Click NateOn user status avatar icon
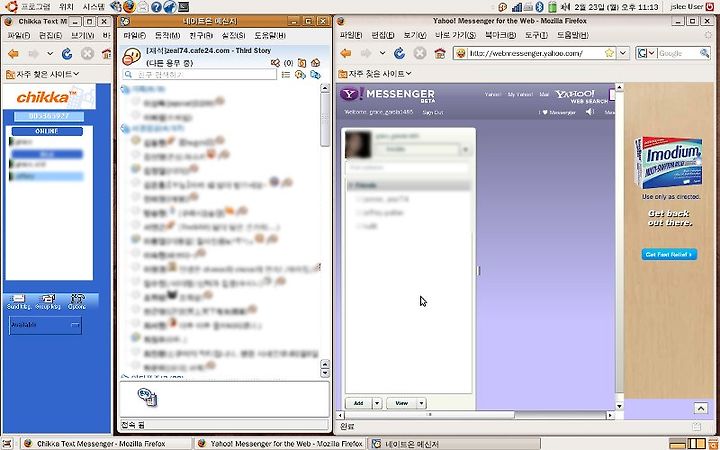The height and width of the screenshot is (450, 720). coord(131,57)
